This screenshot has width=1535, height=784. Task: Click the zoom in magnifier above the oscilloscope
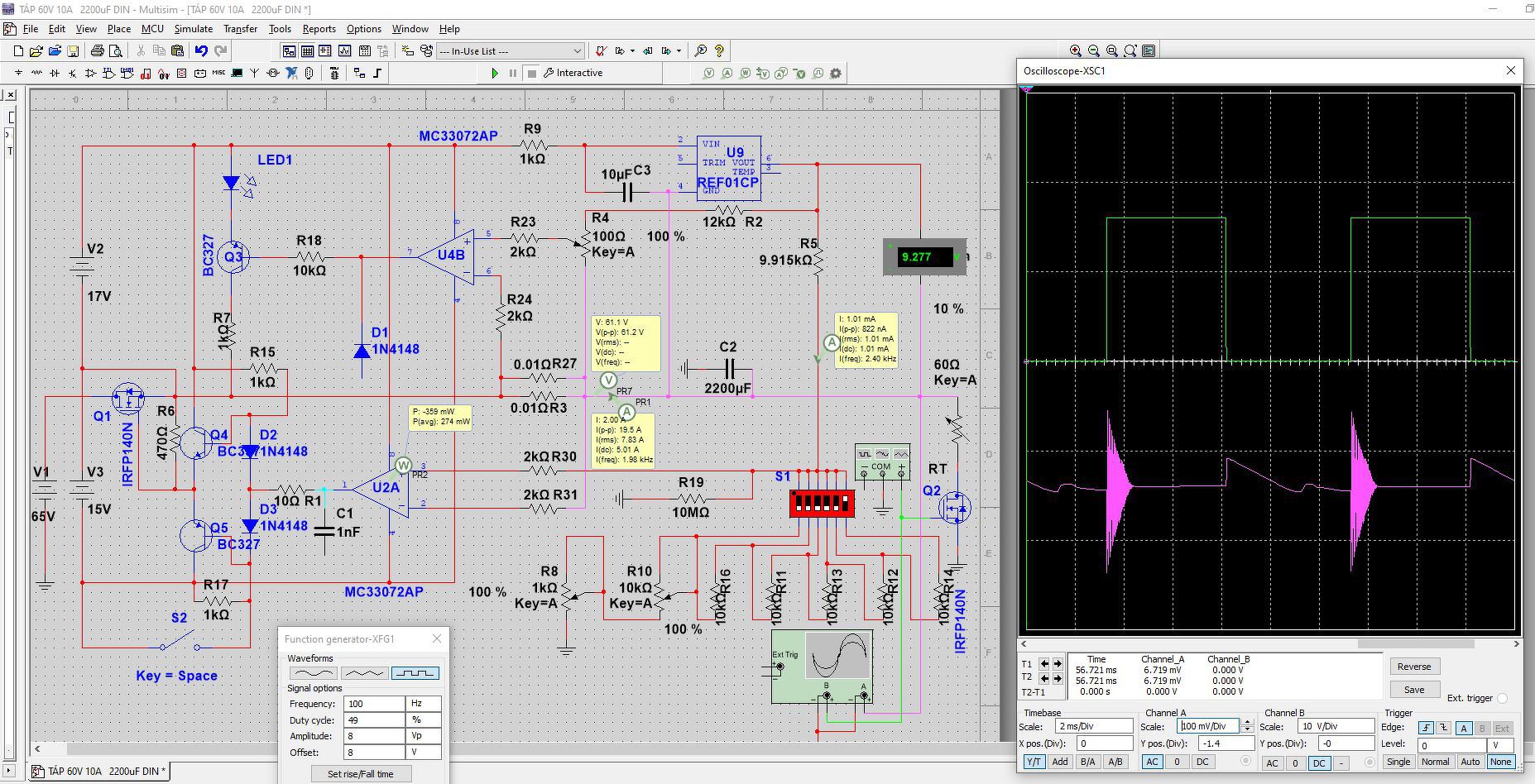(x=1075, y=51)
